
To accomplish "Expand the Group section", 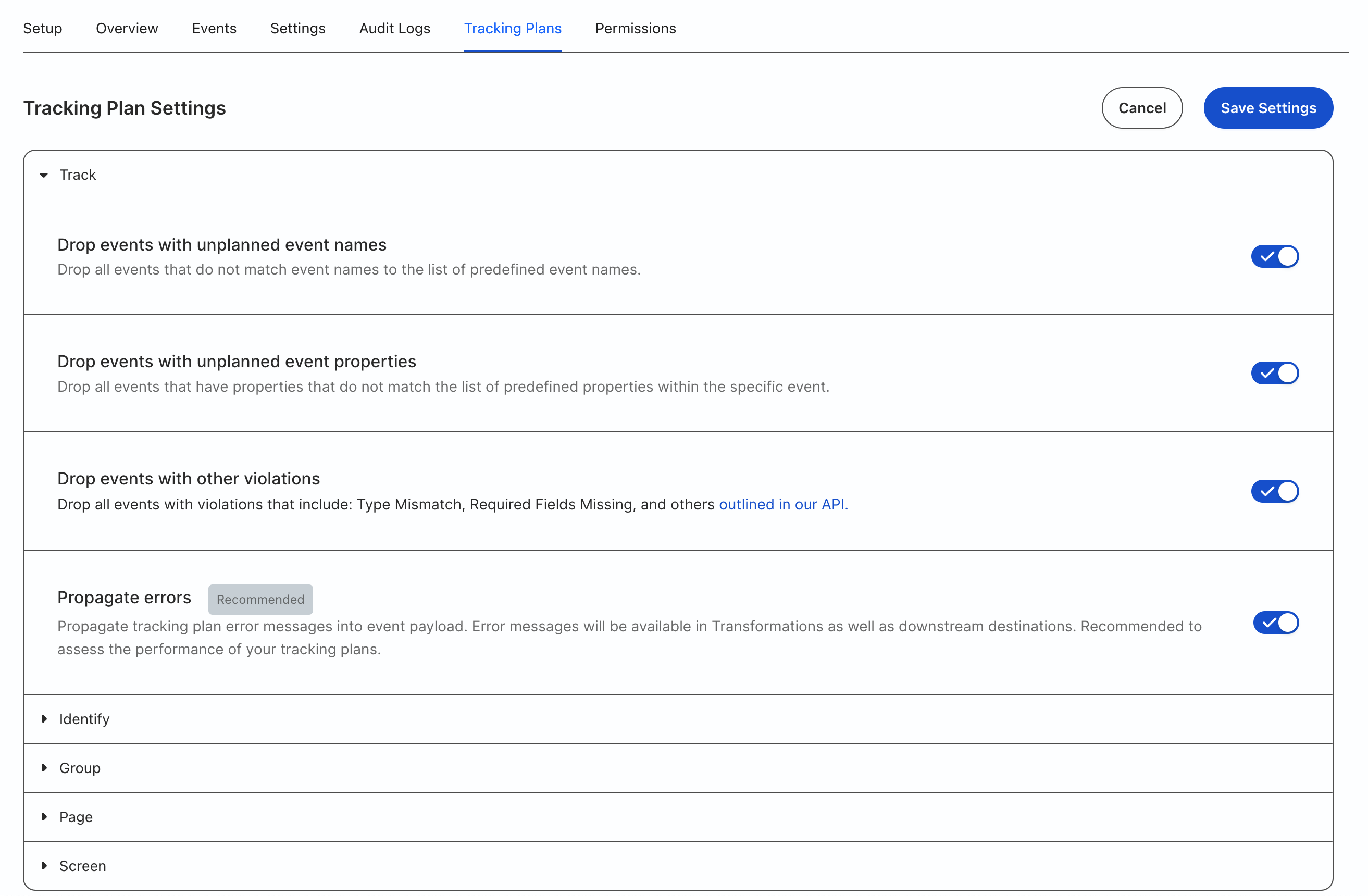I will (x=44, y=768).
